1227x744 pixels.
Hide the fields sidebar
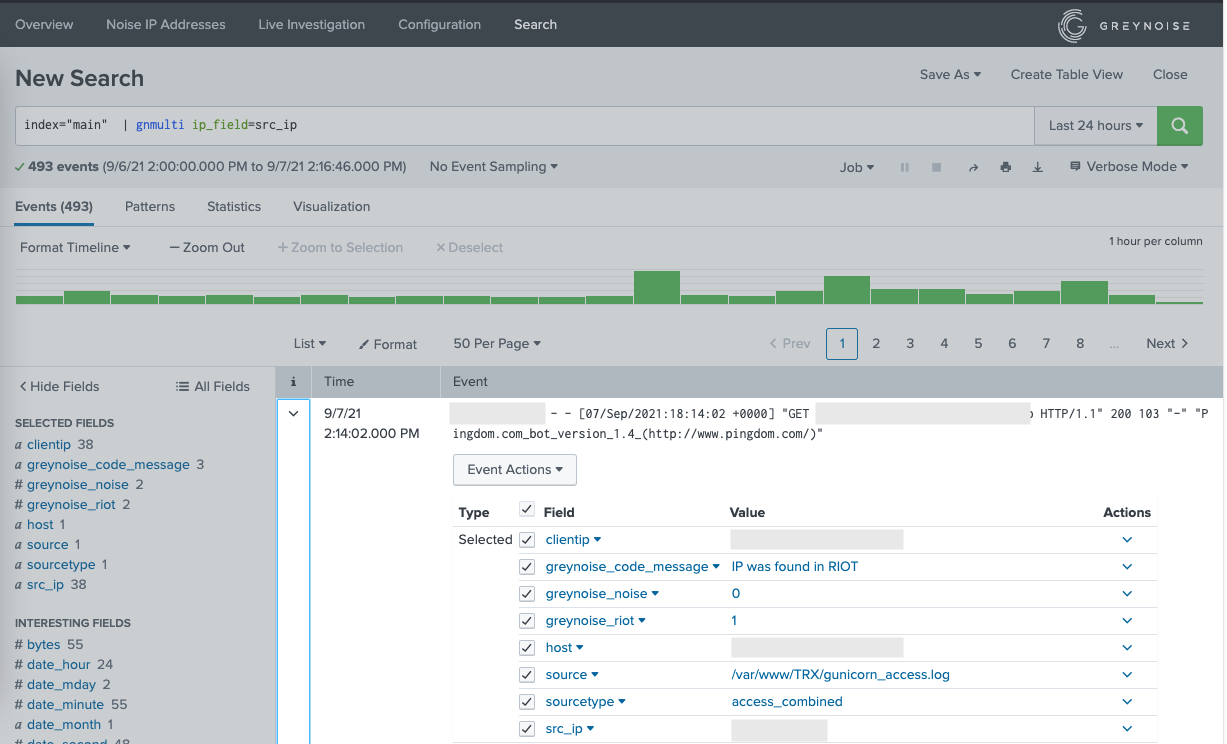tap(60, 386)
